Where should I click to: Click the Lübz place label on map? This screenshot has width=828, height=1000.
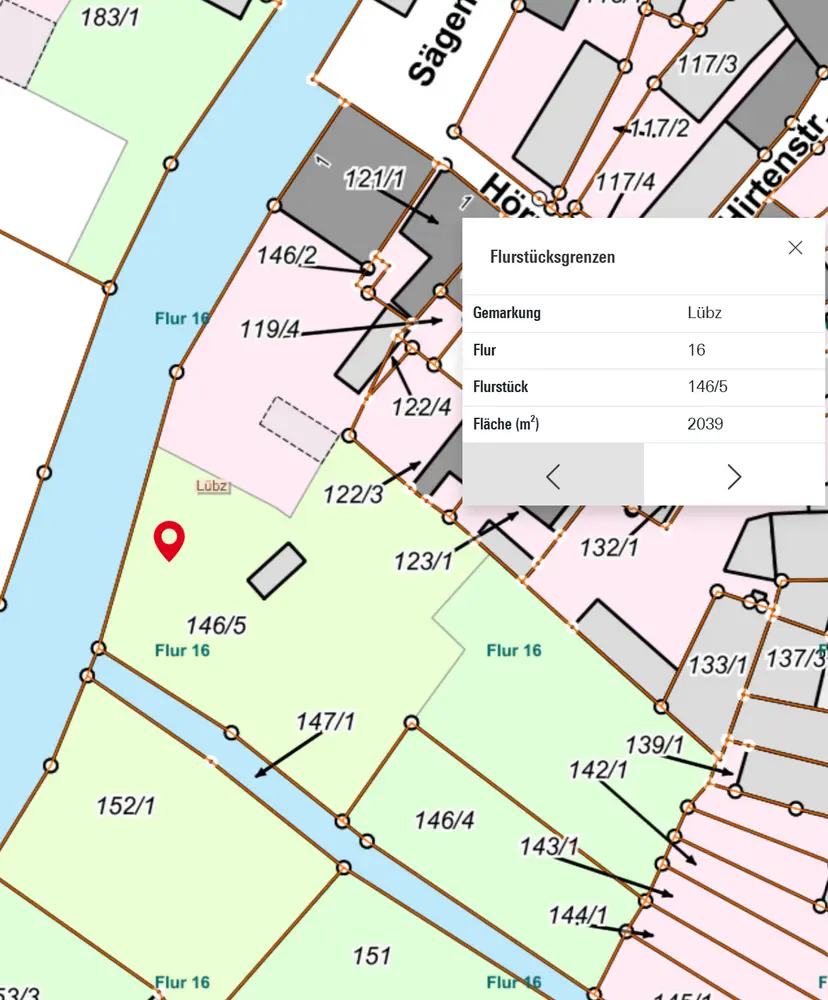click(213, 486)
